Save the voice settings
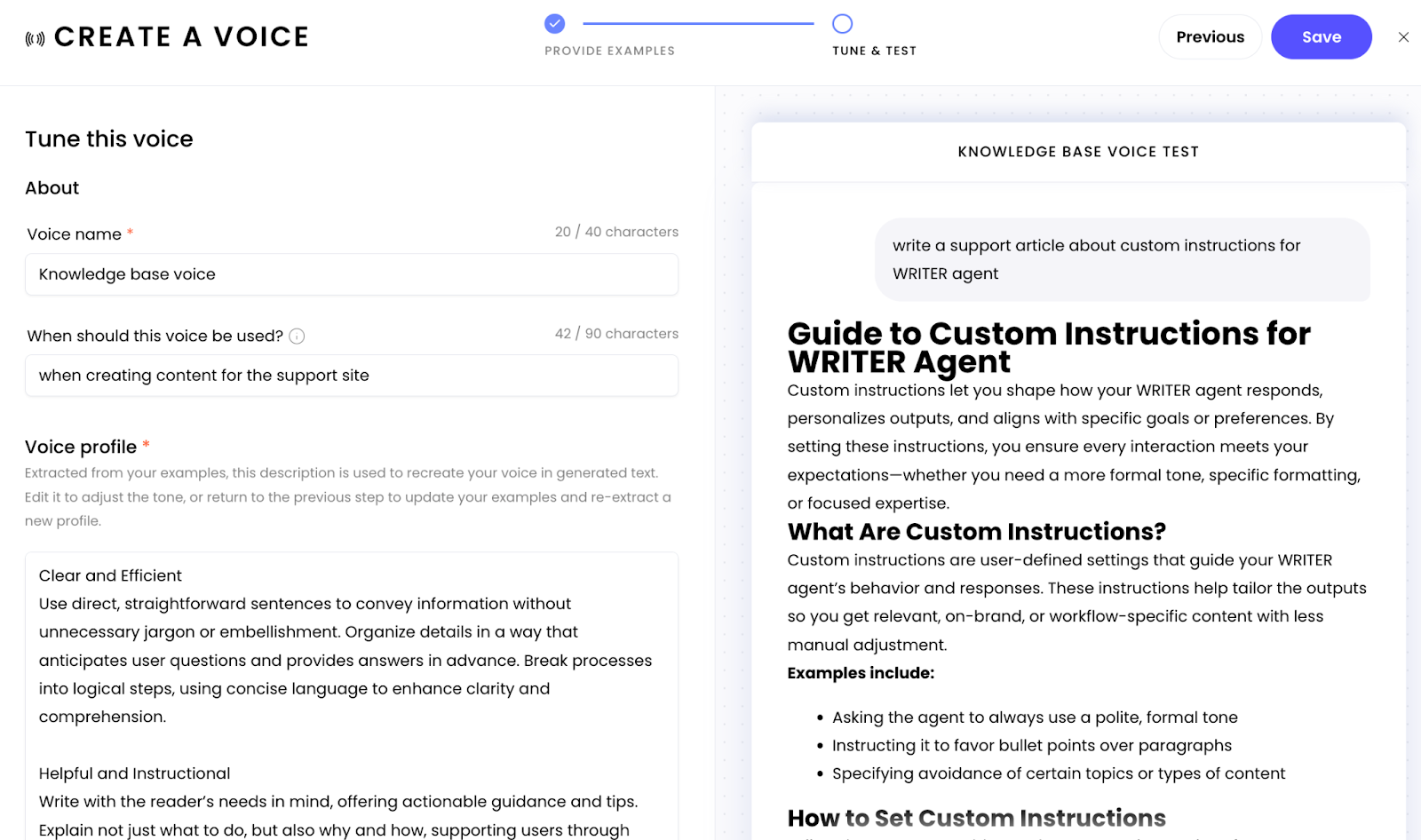This screenshot has height=840, width=1421. tap(1322, 37)
